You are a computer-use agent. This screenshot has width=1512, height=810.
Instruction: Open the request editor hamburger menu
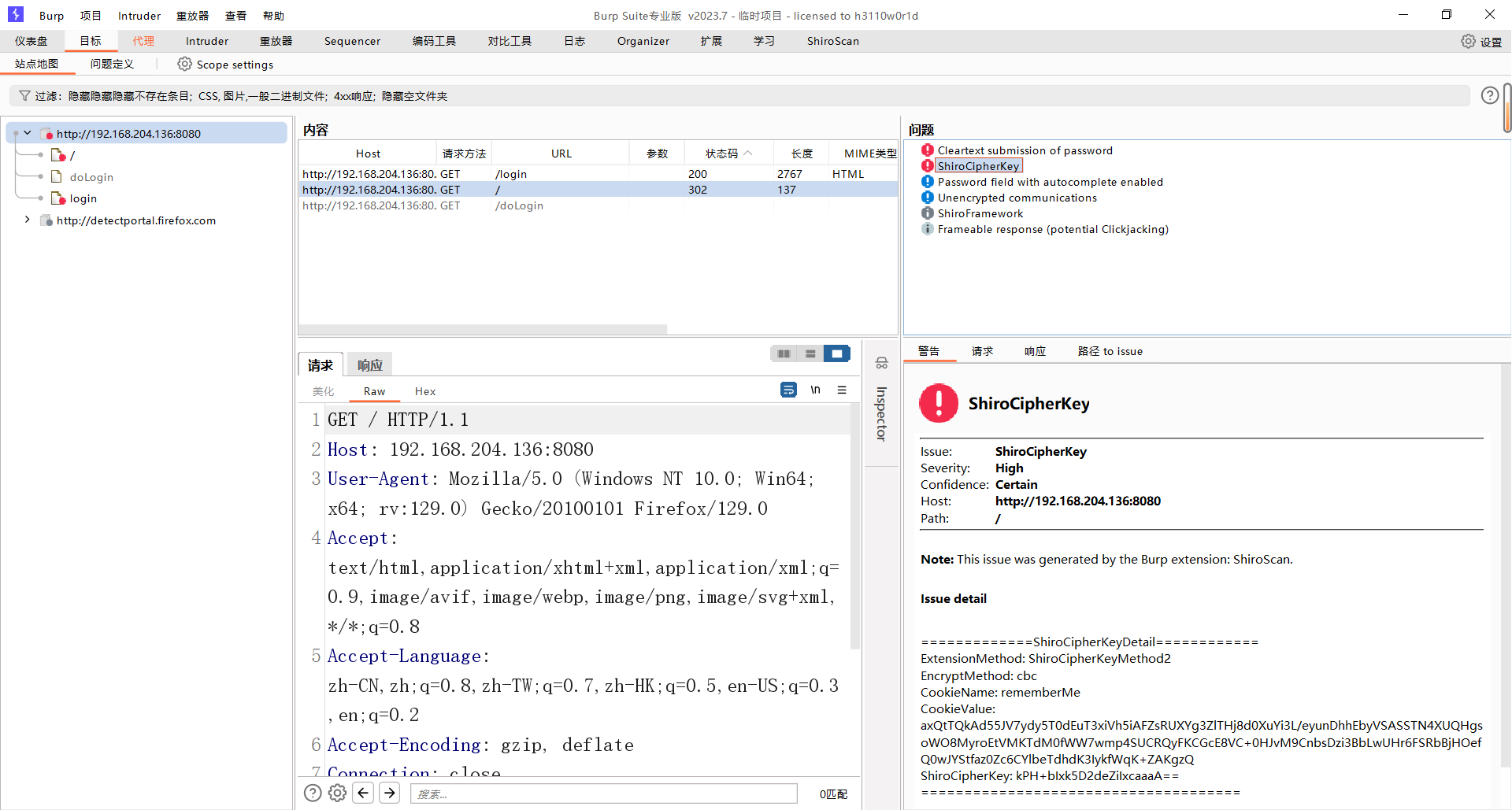coord(842,390)
